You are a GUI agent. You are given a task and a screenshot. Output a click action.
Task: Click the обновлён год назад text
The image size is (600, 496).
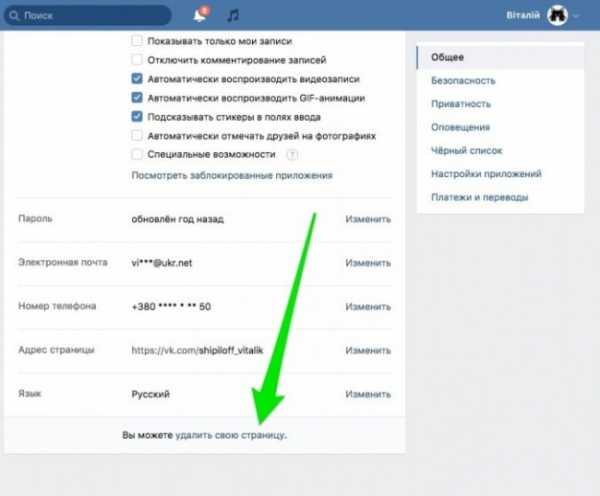[x=177, y=219]
